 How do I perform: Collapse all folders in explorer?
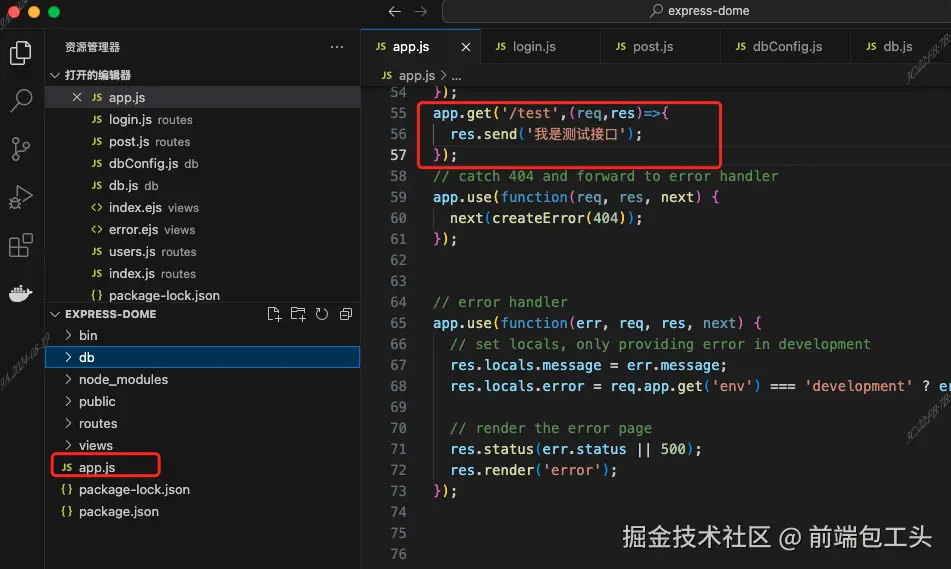[346, 314]
